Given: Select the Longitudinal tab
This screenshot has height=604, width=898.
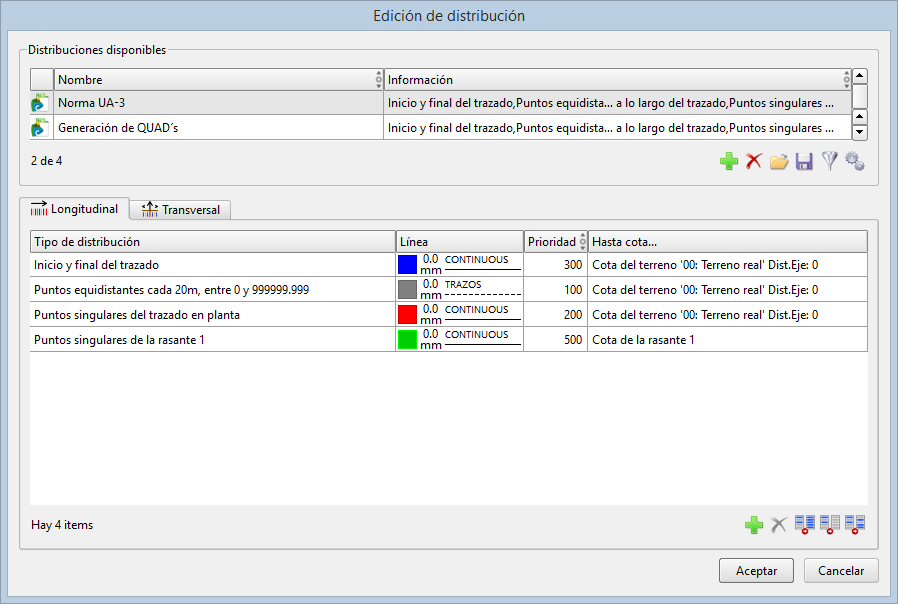Looking at the screenshot, I should click(x=75, y=209).
